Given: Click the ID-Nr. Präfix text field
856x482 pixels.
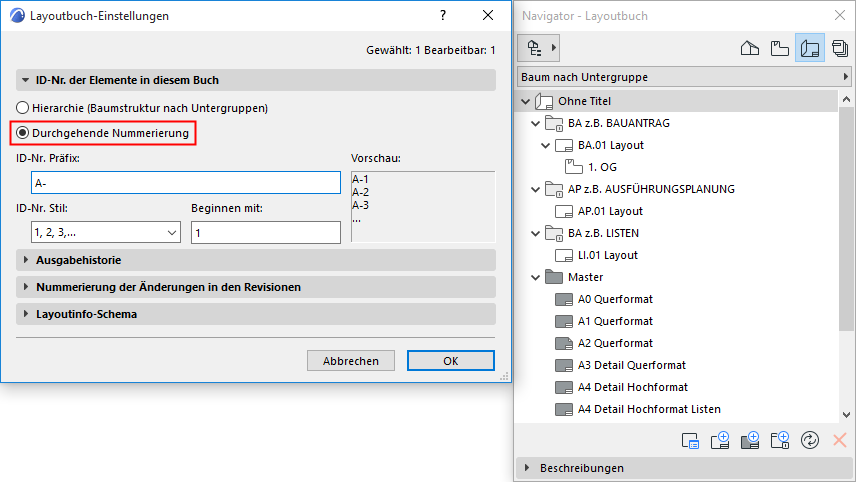Looking at the screenshot, I should (186, 182).
